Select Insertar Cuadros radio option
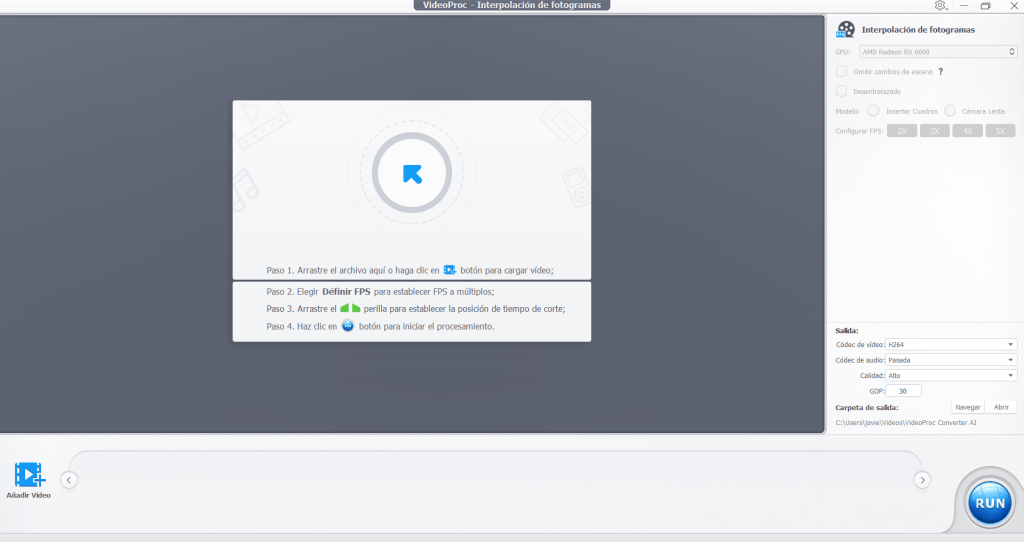Image resolution: width=1024 pixels, height=542 pixels. click(x=873, y=111)
